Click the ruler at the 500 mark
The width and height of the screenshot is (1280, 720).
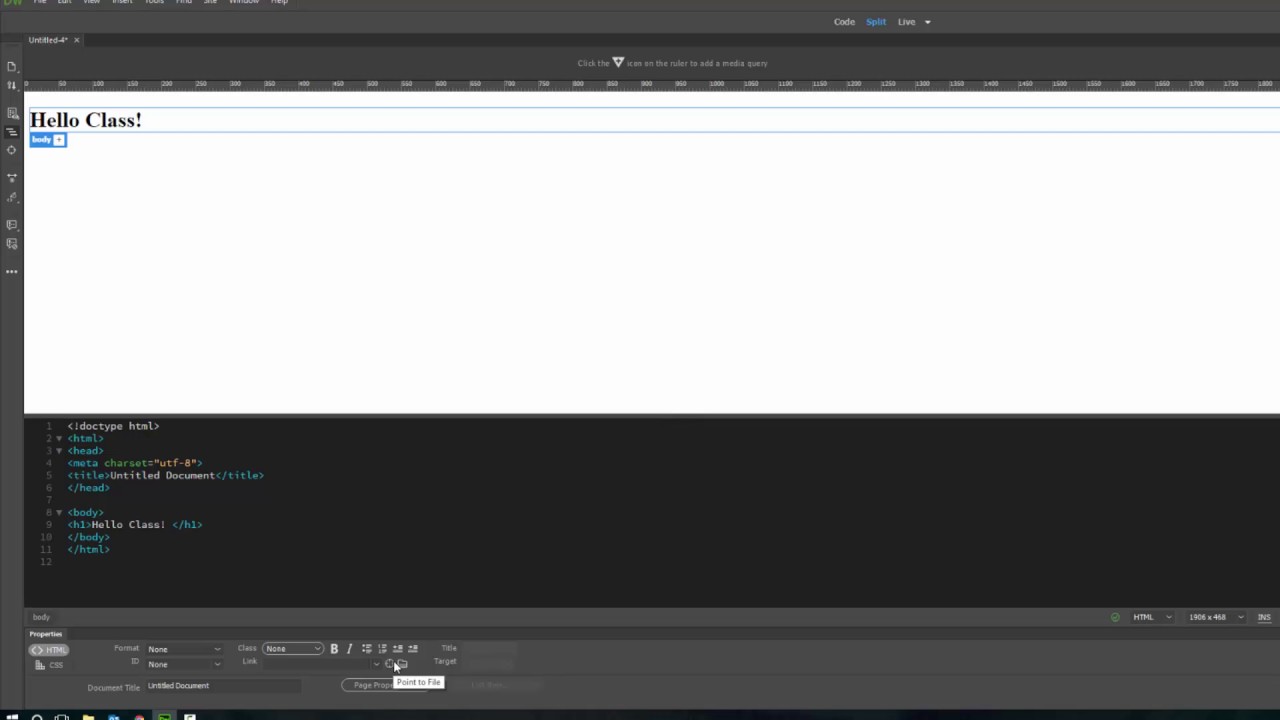click(371, 84)
